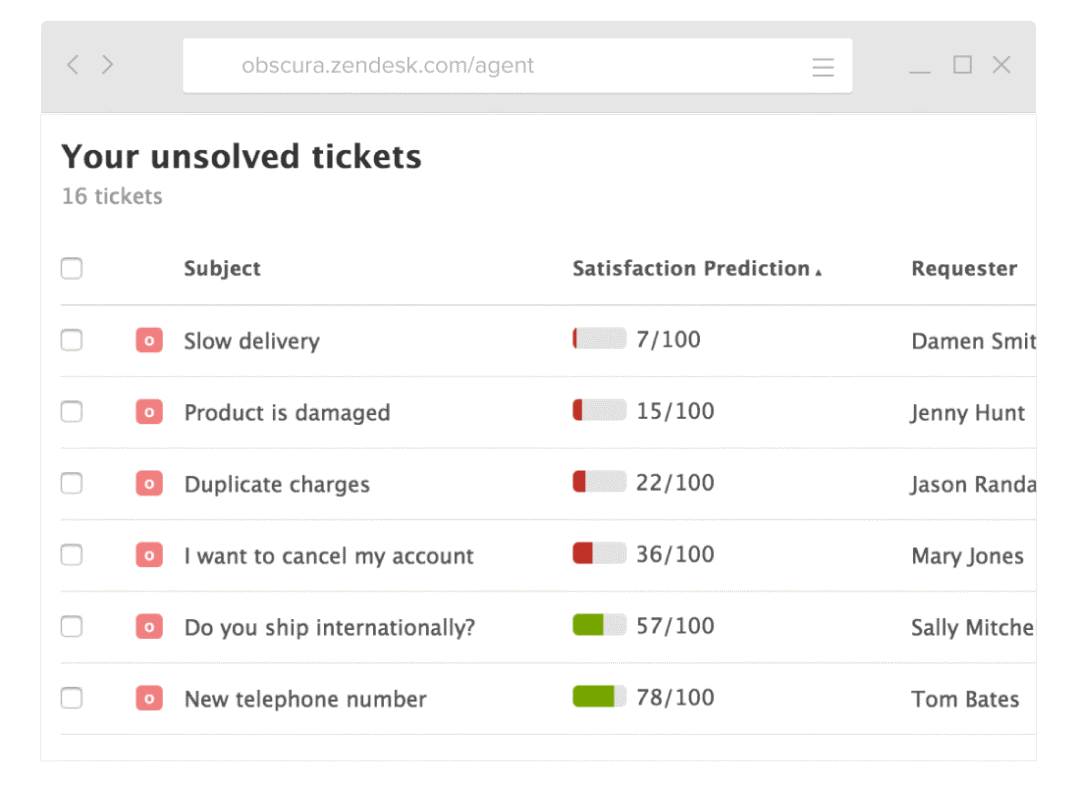This screenshot has width=1080, height=785.
Task: Open the New telephone number ticket
Action: coord(305,699)
